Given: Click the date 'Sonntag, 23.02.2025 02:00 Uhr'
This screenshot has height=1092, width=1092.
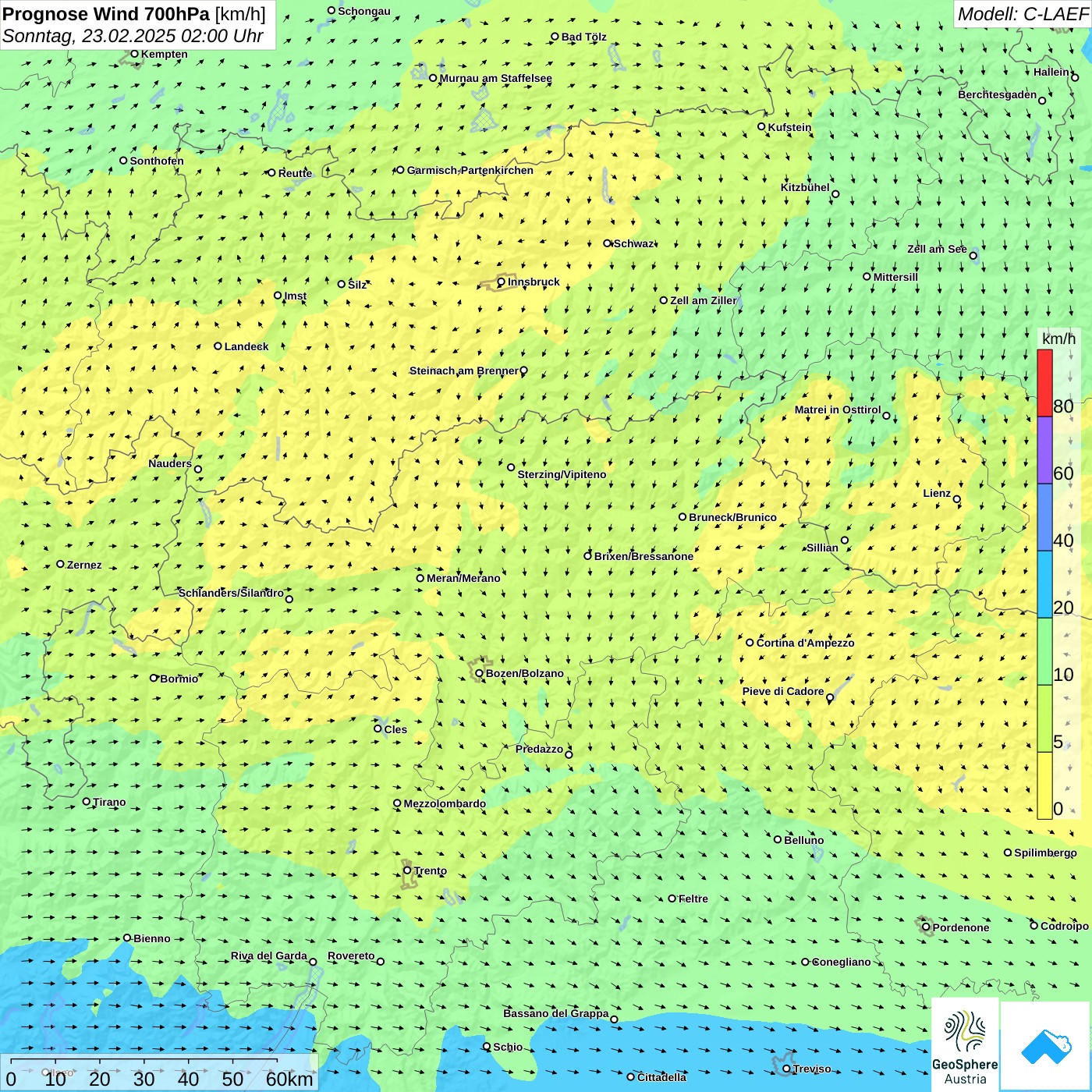Looking at the screenshot, I should (133, 36).
